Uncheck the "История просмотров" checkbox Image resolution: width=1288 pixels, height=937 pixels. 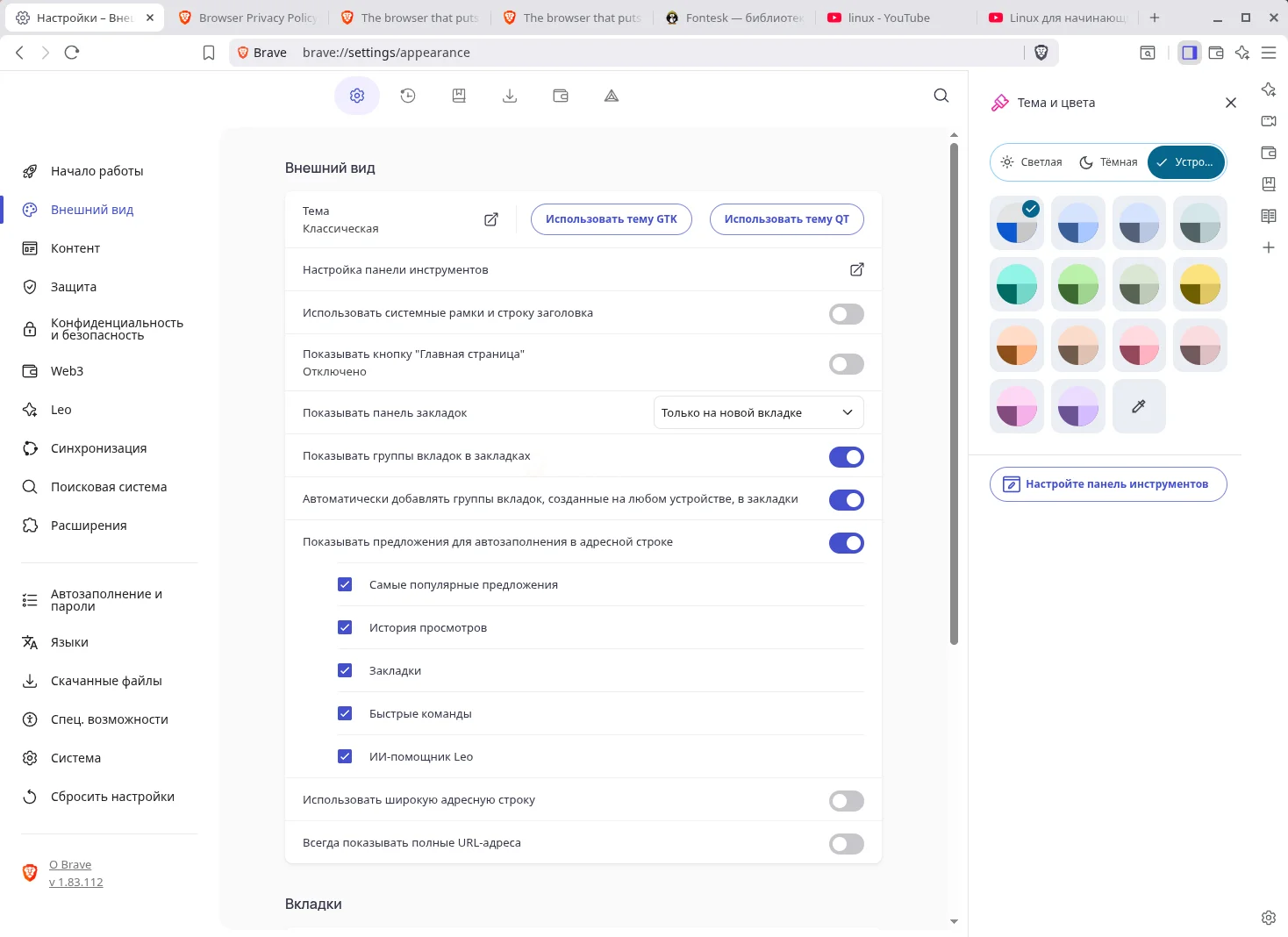point(345,627)
